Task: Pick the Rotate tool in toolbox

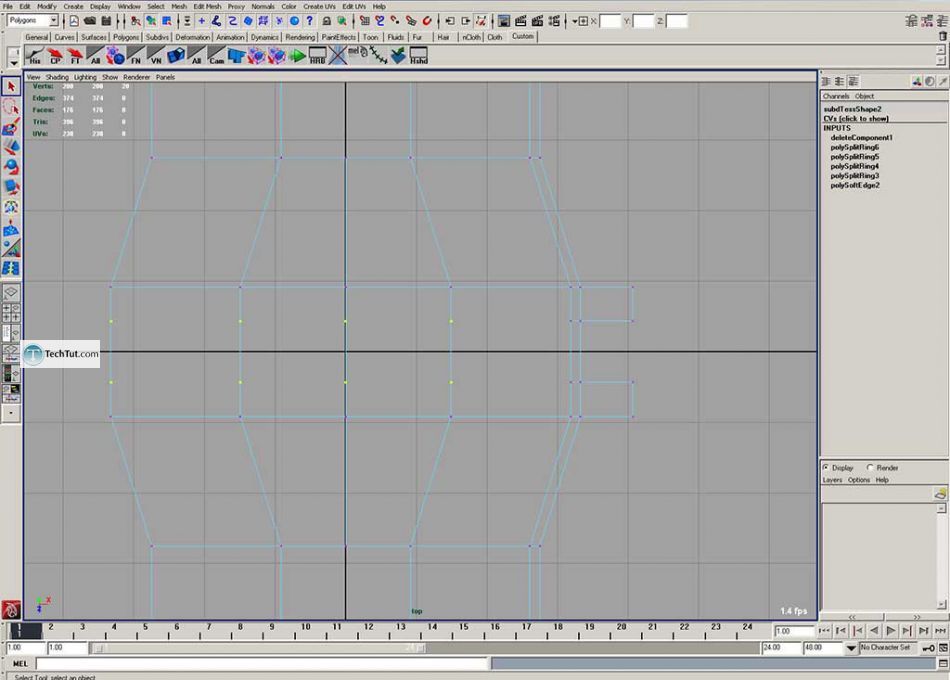Action: pos(11,167)
